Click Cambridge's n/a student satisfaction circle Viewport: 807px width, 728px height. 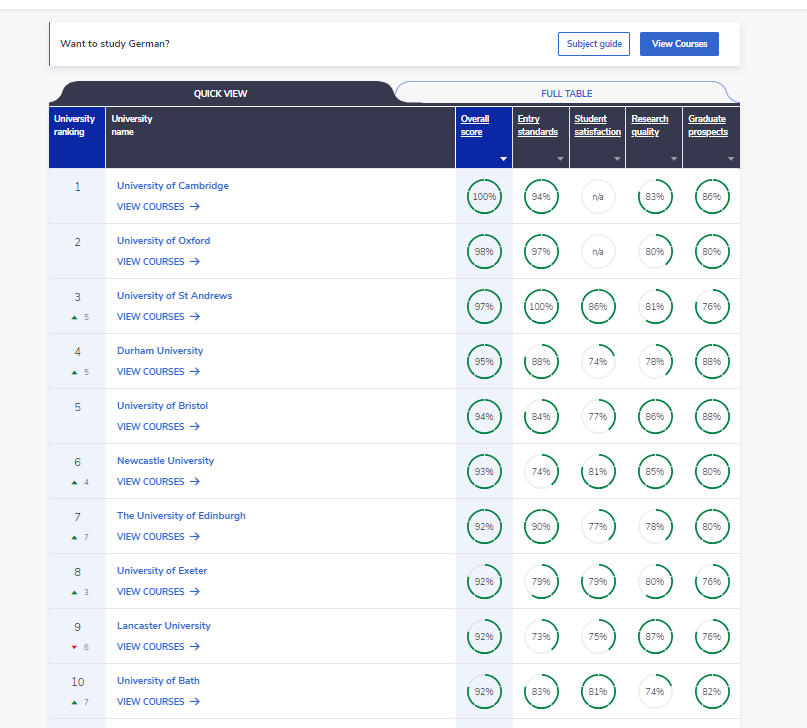point(598,197)
